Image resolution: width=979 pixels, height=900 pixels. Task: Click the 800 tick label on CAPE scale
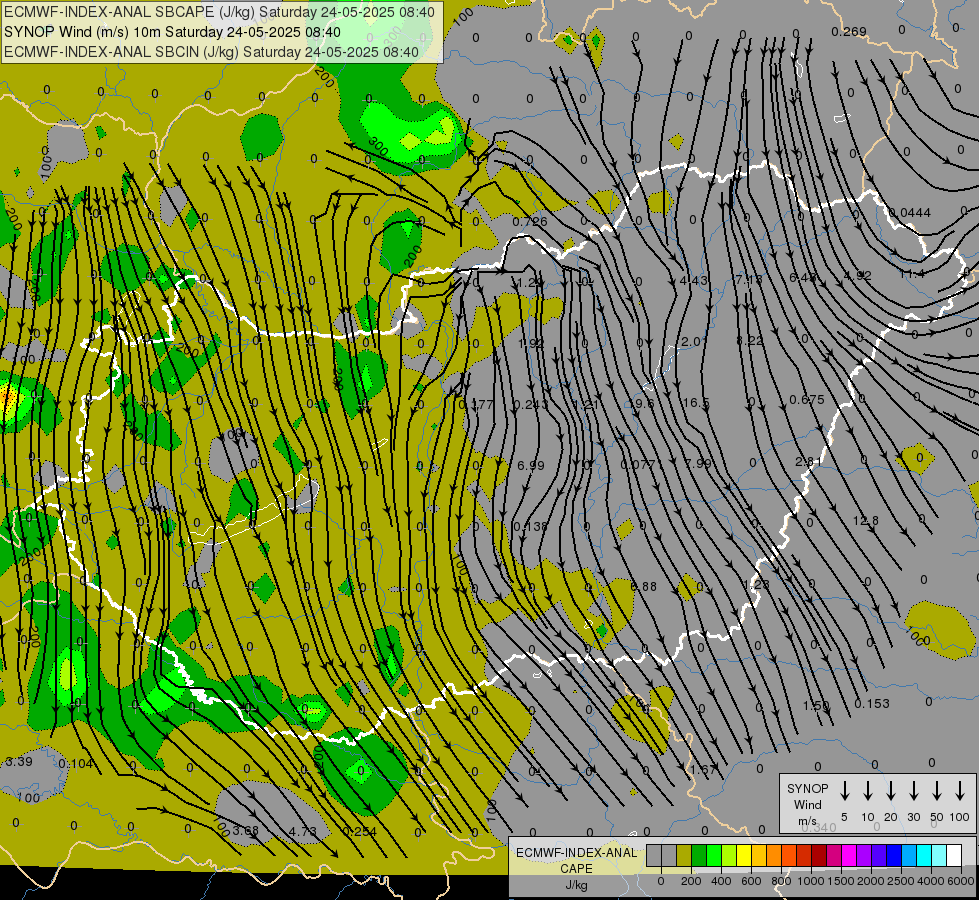tap(781, 881)
